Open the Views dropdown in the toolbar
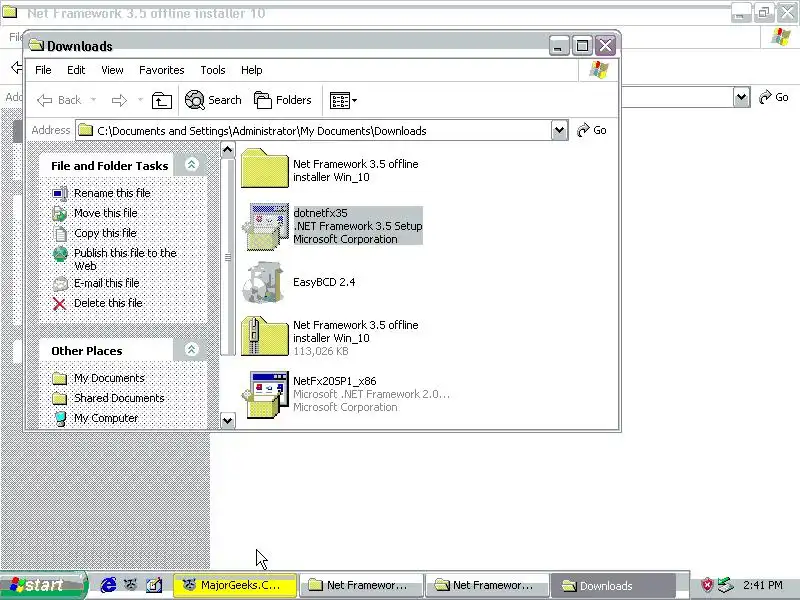 343,101
